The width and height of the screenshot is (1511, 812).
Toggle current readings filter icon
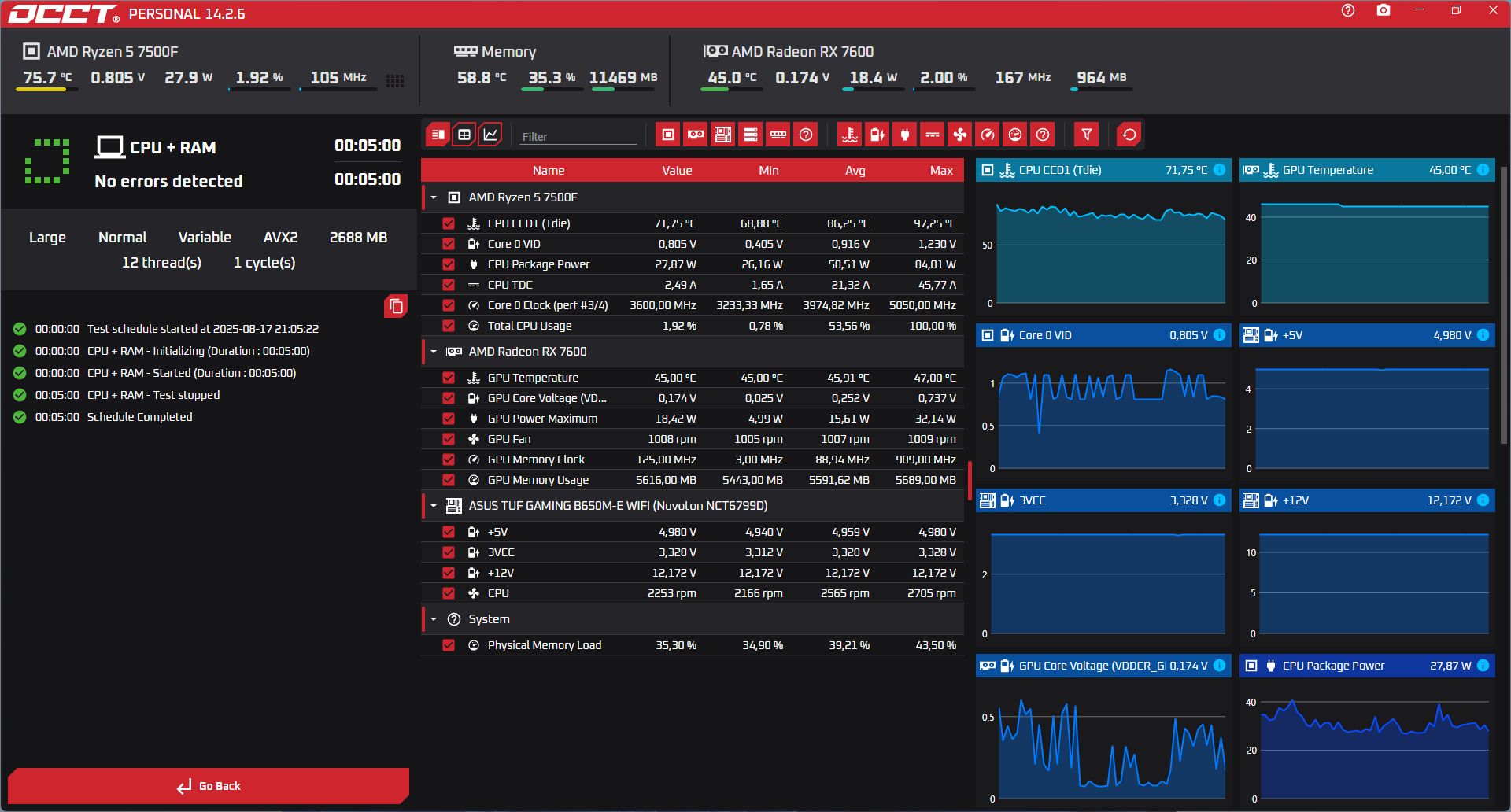coord(933,135)
